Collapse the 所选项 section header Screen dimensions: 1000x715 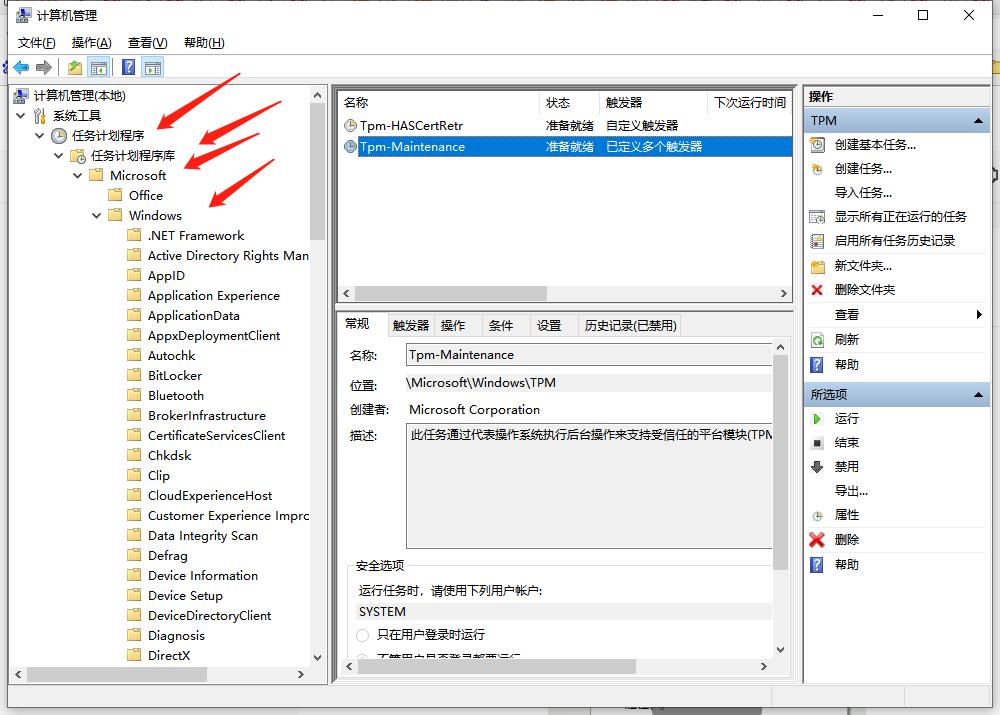980,394
